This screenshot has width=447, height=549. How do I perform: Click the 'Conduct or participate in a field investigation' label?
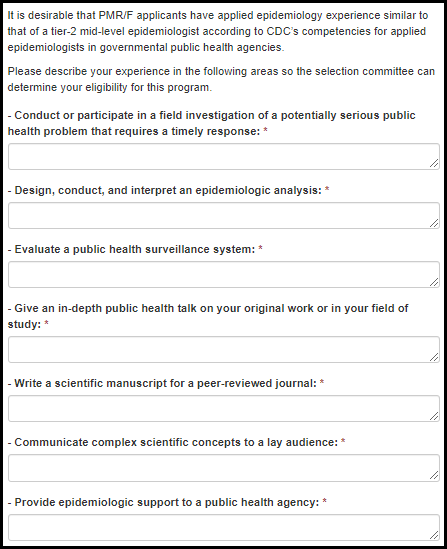pos(211,123)
